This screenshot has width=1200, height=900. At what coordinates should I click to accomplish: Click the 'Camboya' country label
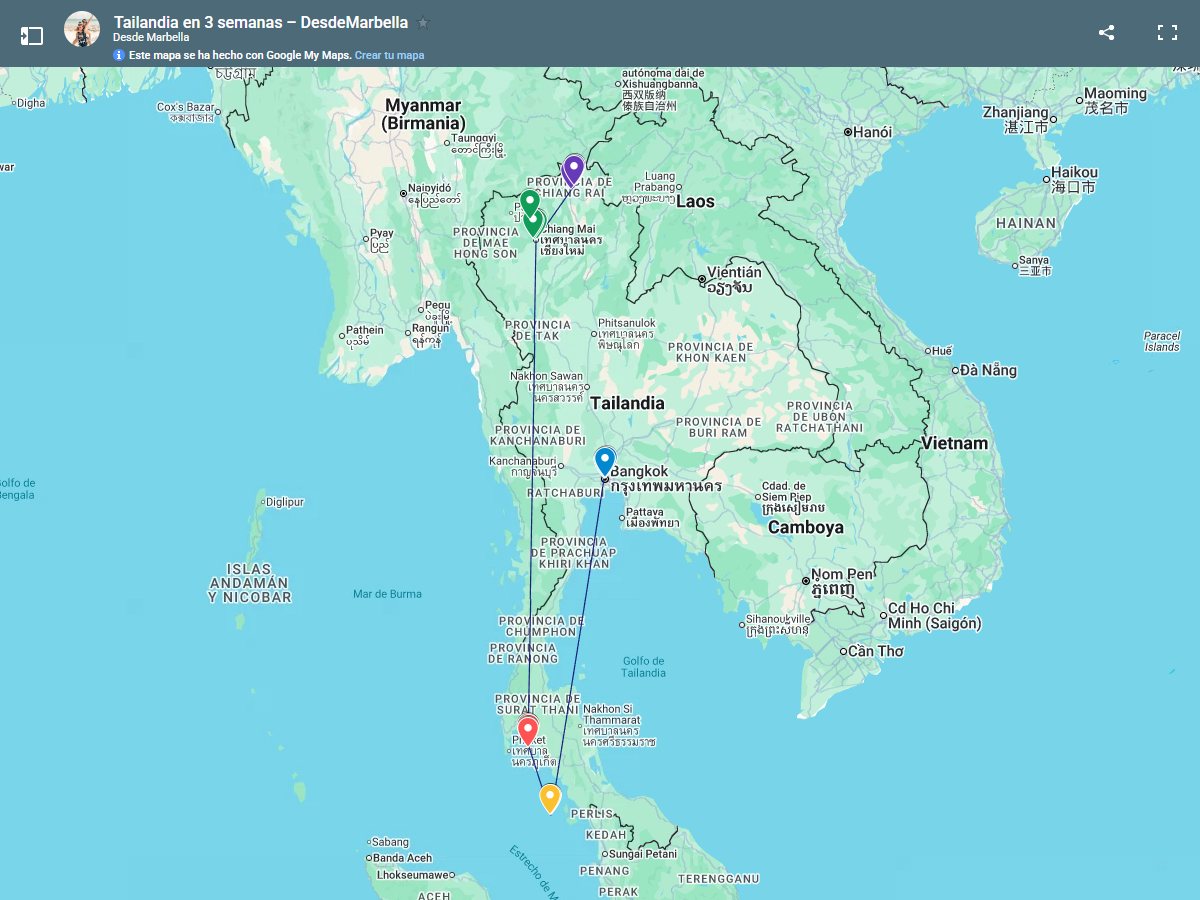coord(806,527)
